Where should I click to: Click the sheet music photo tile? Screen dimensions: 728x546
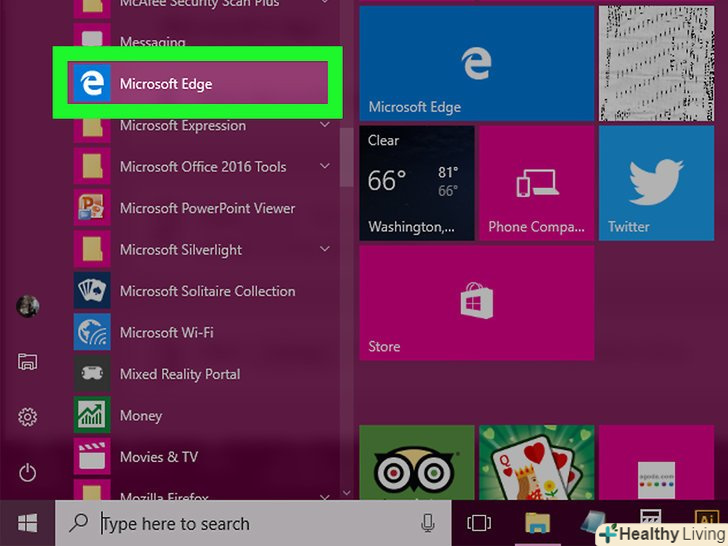pos(656,63)
